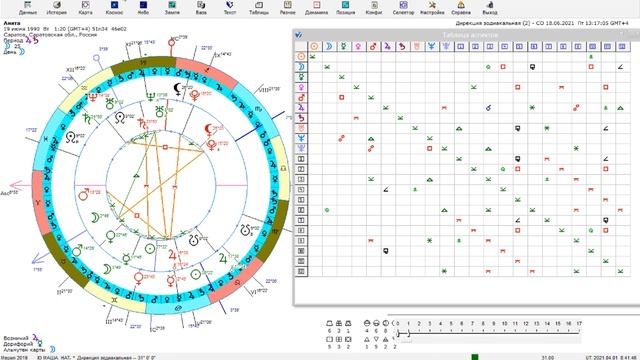This screenshot has width=640, height=360.
Task: Select the Neptune column header in aspect table
Action: click(x=431, y=47)
